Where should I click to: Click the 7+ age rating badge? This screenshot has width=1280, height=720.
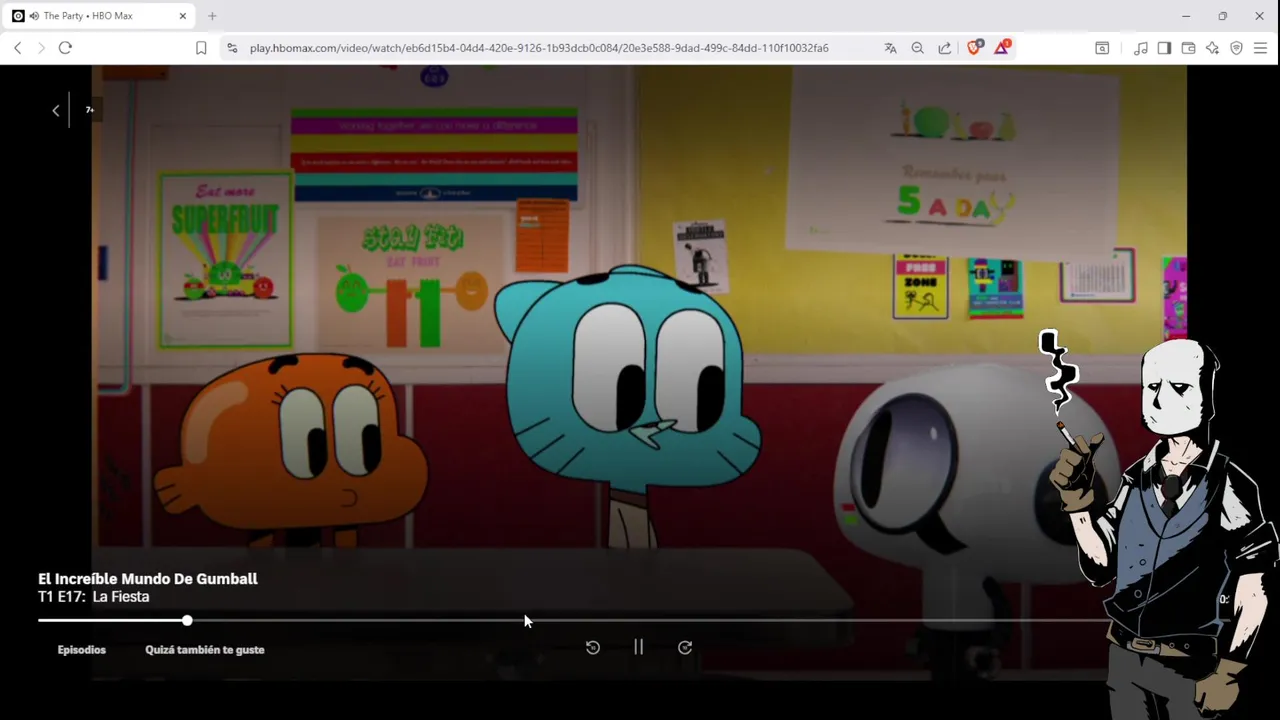tap(89, 110)
